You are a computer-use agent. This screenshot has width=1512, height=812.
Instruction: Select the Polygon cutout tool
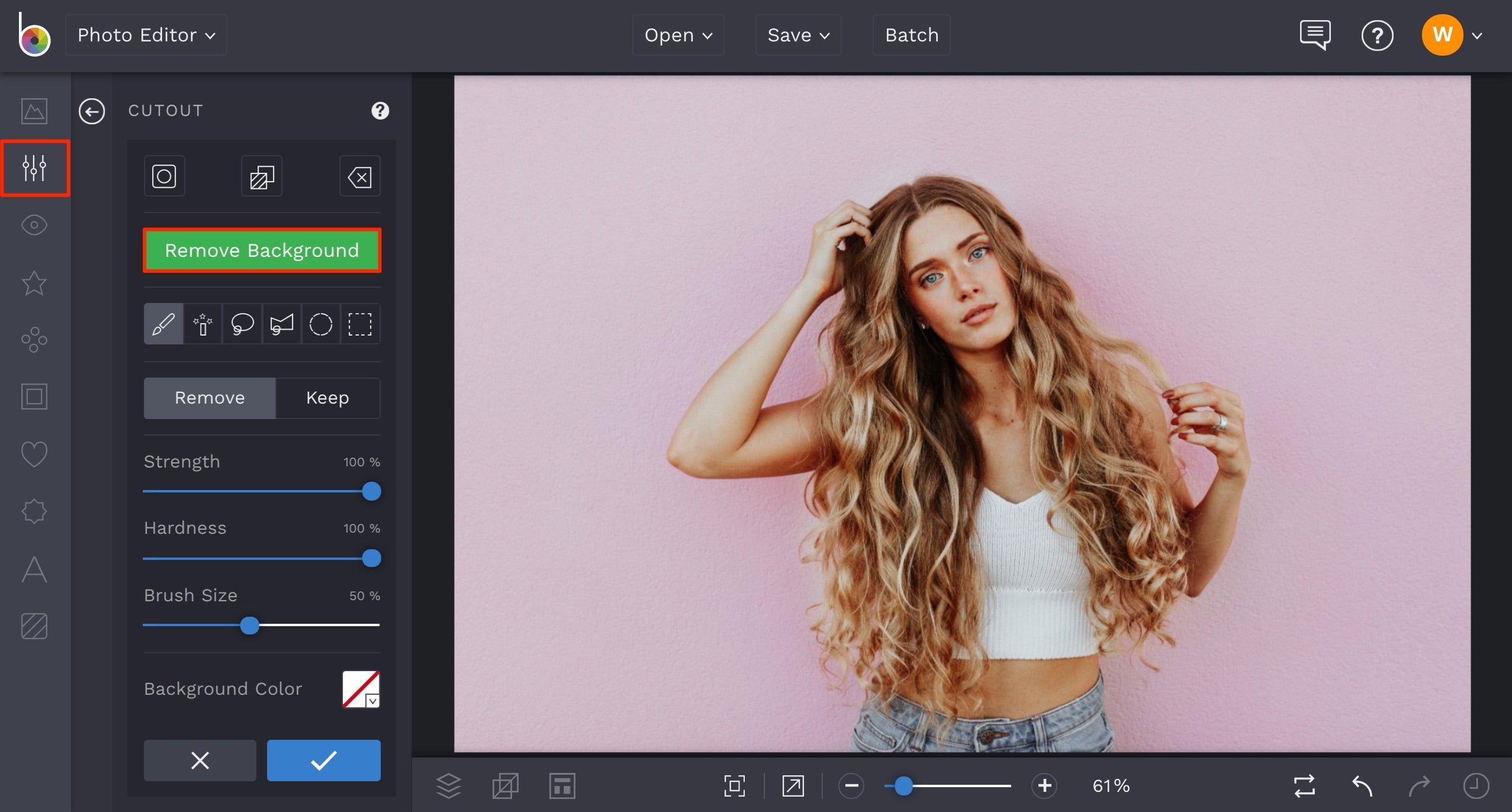tap(281, 324)
